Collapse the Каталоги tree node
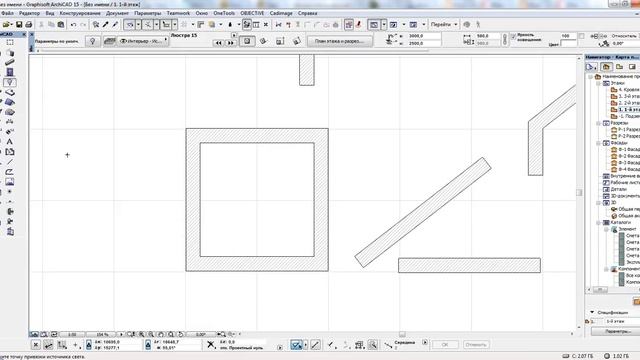Image resolution: width=640 pixels, height=360 pixels. click(598, 222)
